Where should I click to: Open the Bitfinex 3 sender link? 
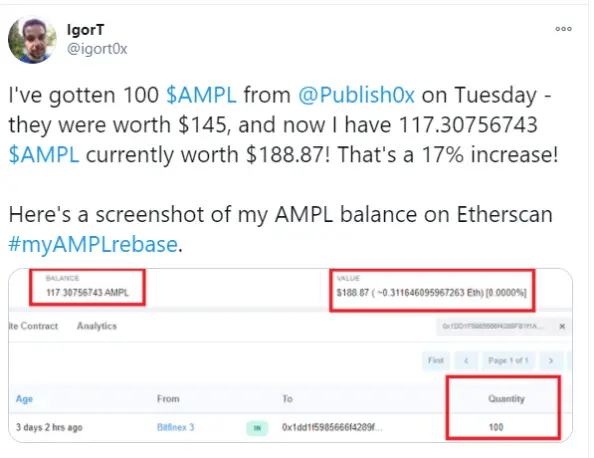[175, 427]
